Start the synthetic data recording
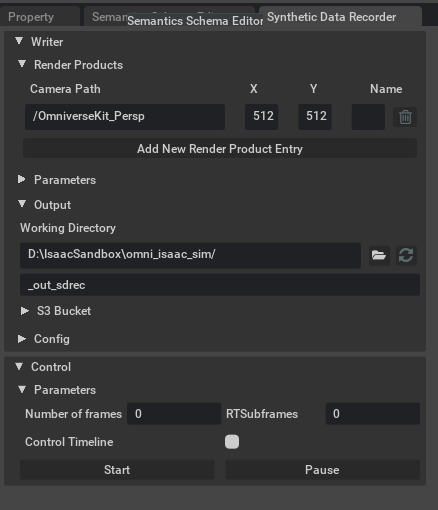The height and width of the screenshot is (510, 438). pyautogui.click(x=117, y=470)
